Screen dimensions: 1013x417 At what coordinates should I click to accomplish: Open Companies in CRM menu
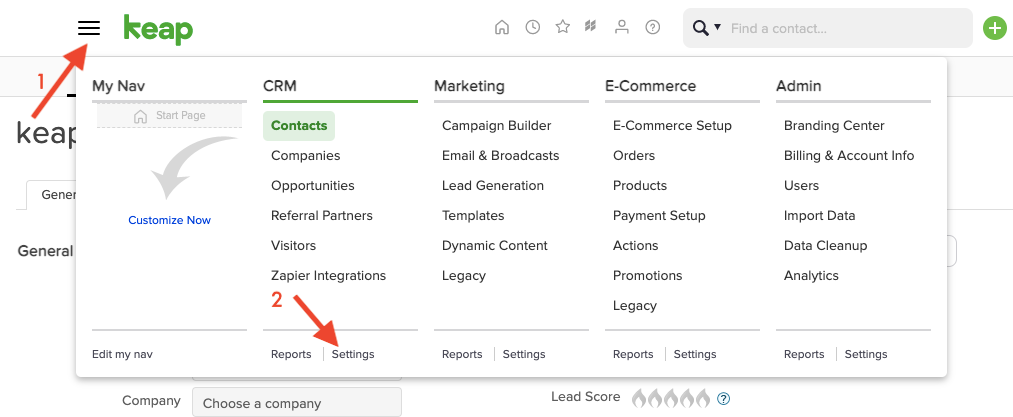click(x=306, y=156)
